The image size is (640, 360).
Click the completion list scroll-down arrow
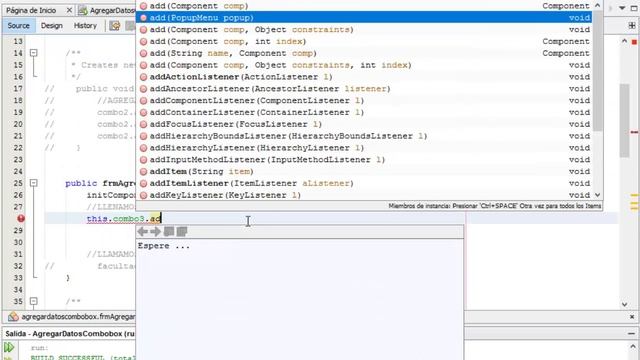(598, 195)
